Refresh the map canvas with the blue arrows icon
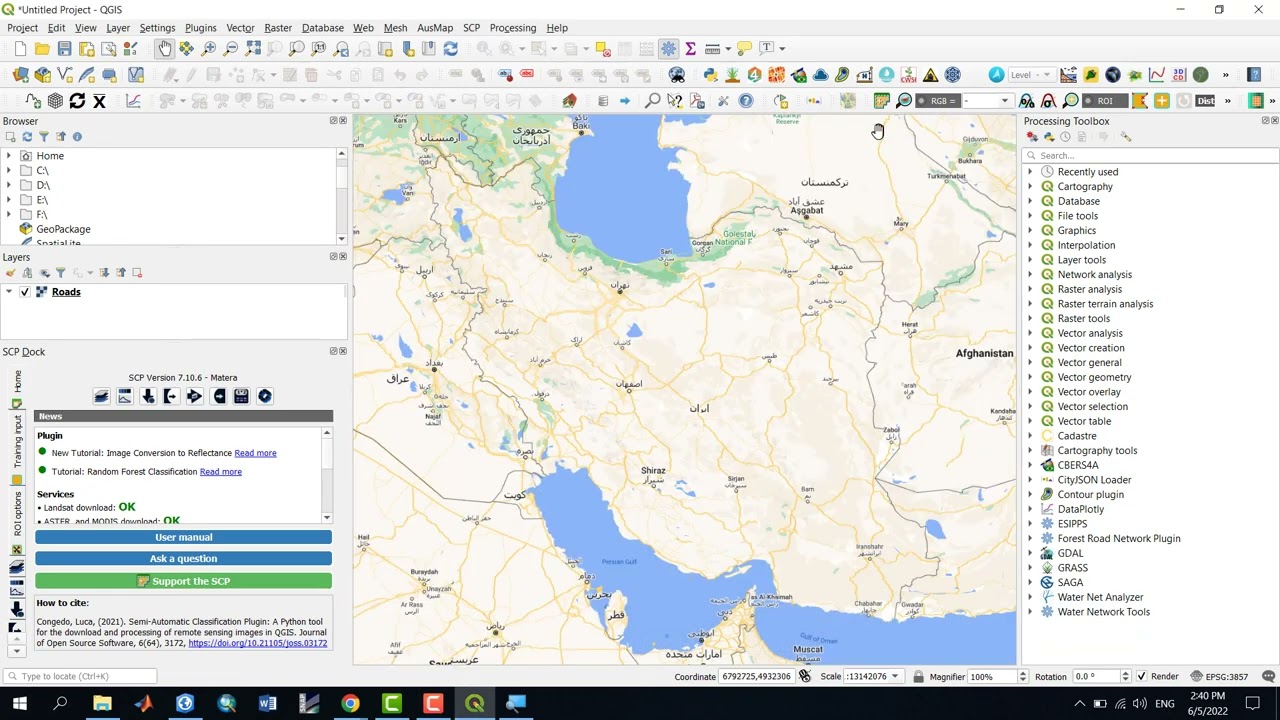This screenshot has height=720, width=1280. 451,48
